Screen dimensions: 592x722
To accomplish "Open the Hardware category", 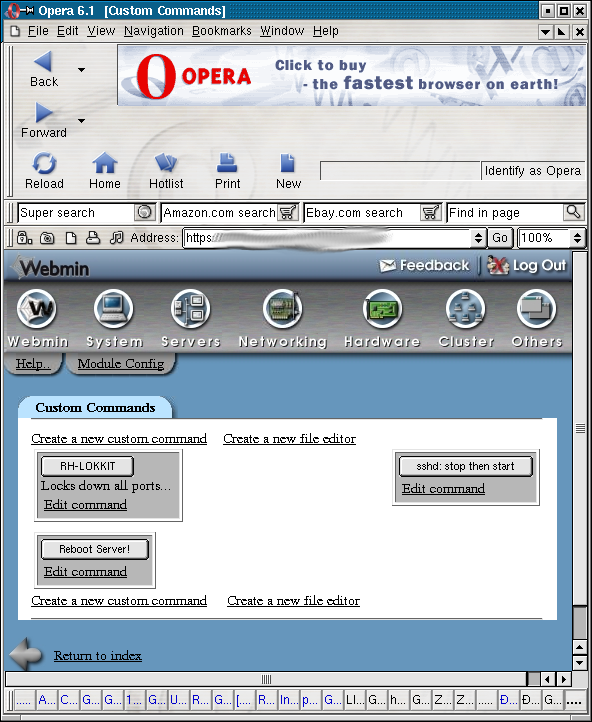I will click(x=382, y=318).
